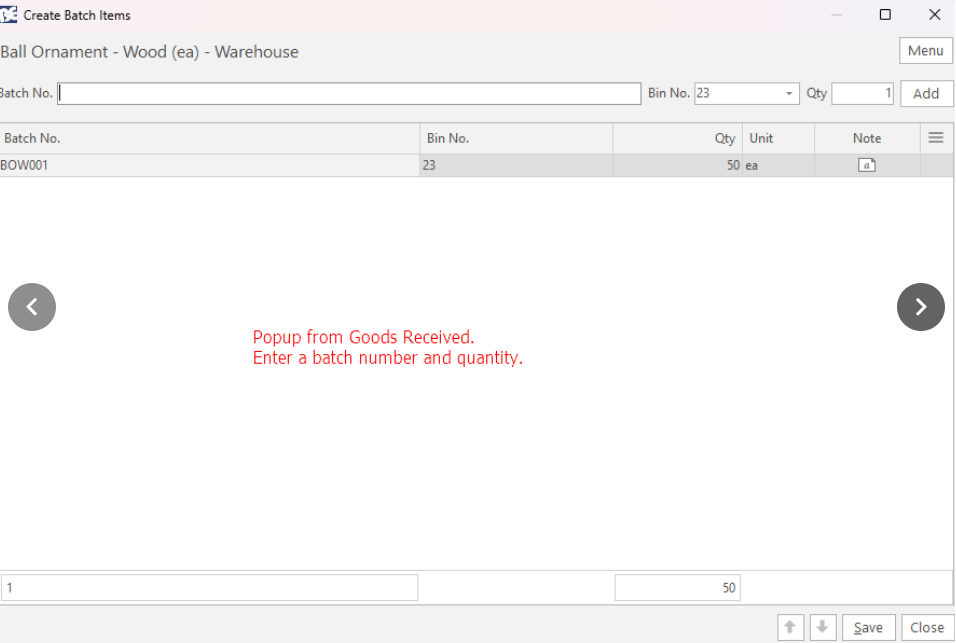The height and width of the screenshot is (643, 956).
Task: Move selected row up arrow
Action: click(x=790, y=627)
